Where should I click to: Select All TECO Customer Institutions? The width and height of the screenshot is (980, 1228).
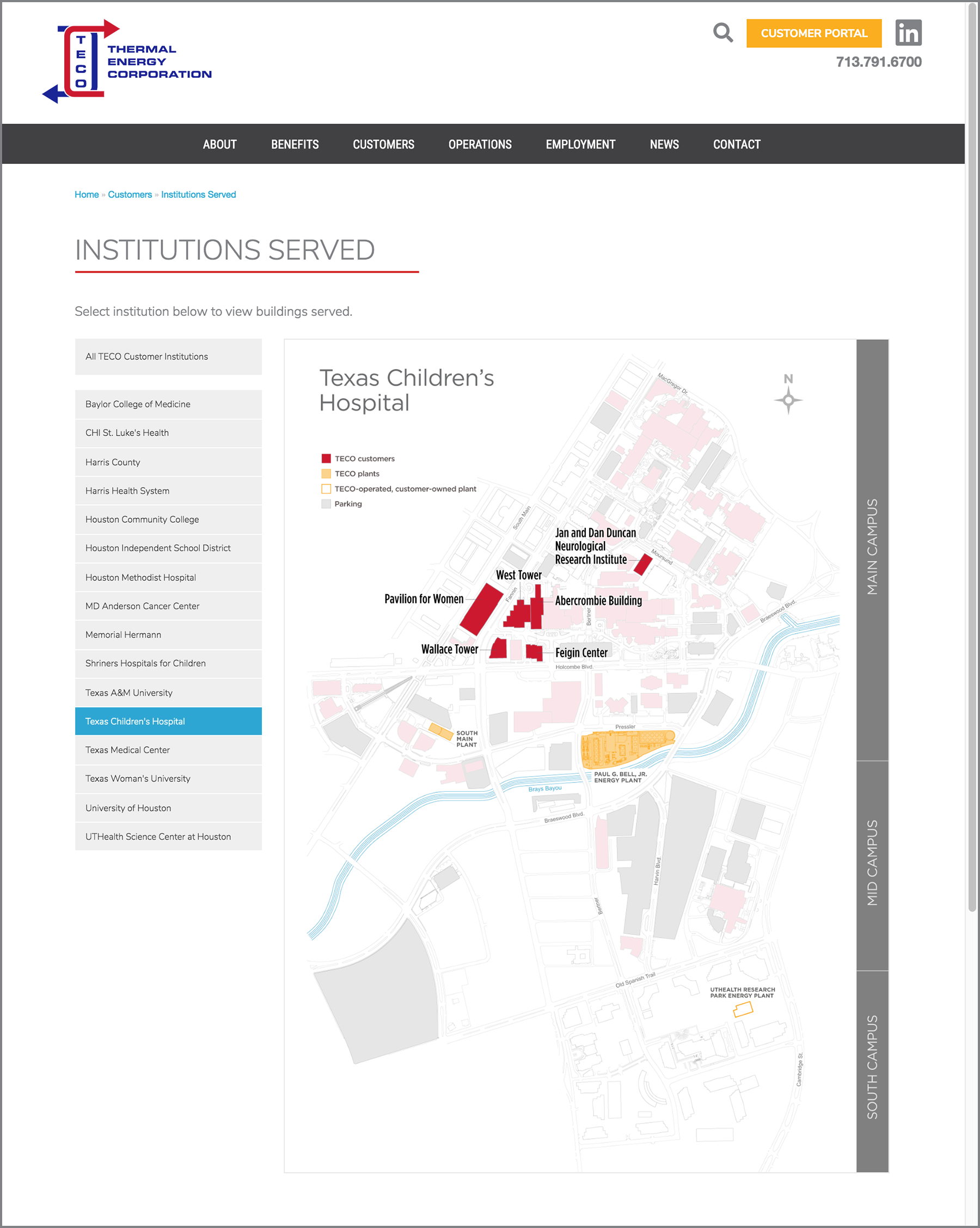click(x=168, y=357)
